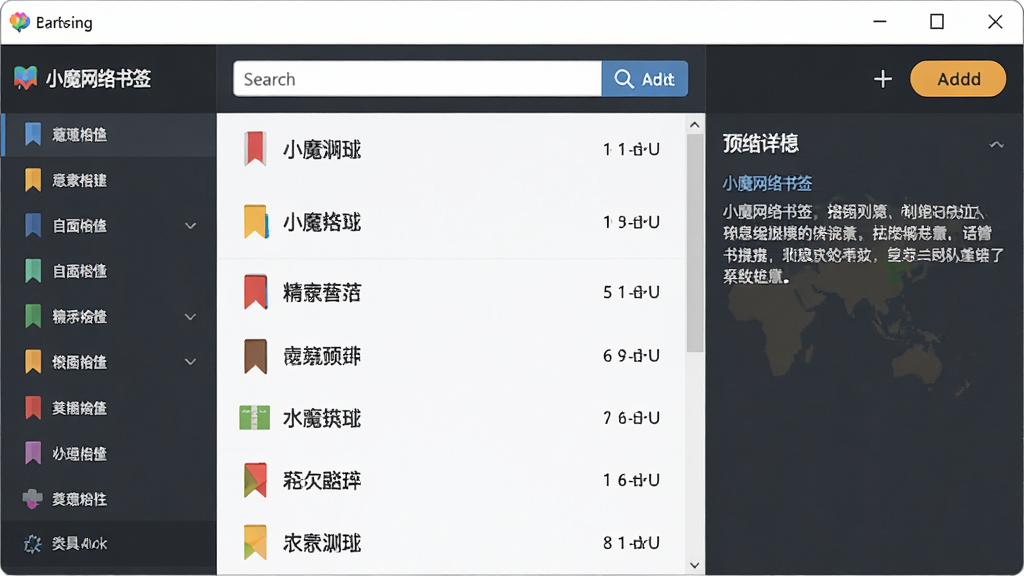Image resolution: width=1024 pixels, height=576 pixels.
Task: Click the row value starting with '1 6-'
Action: pyautogui.click(x=631, y=480)
